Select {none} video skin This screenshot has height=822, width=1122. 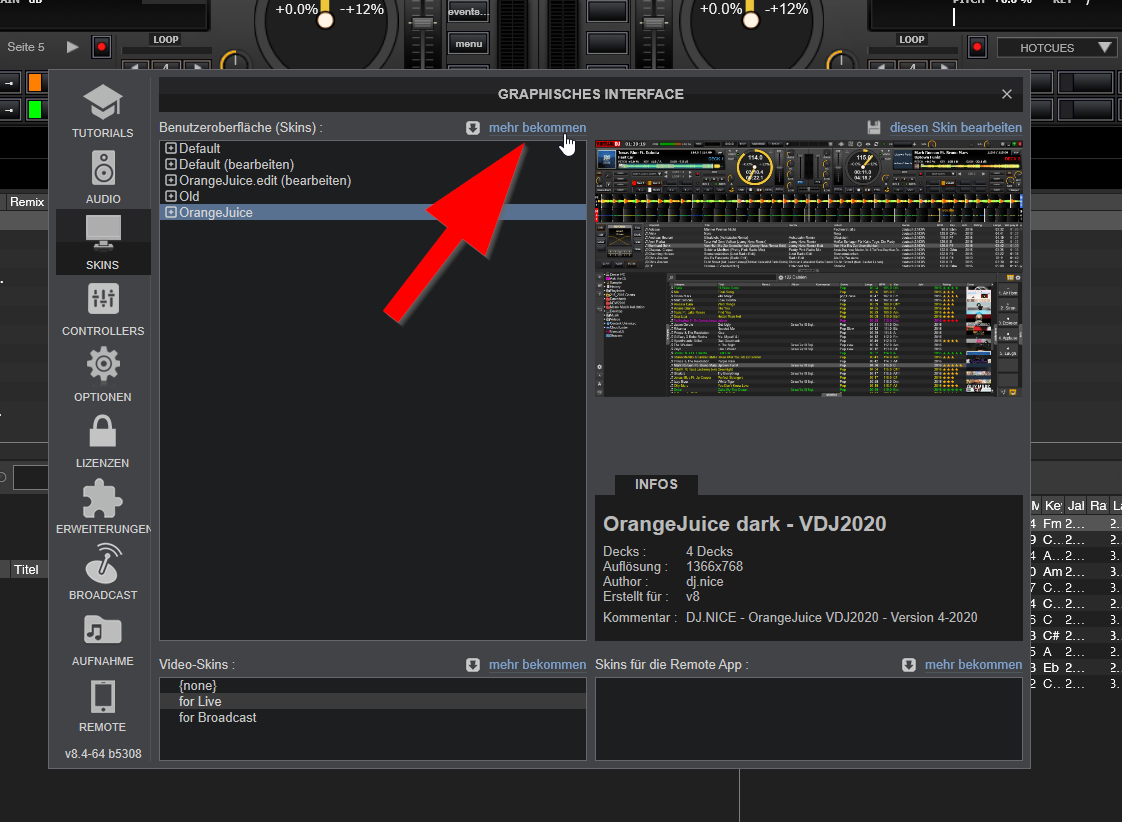pyautogui.click(x=372, y=685)
